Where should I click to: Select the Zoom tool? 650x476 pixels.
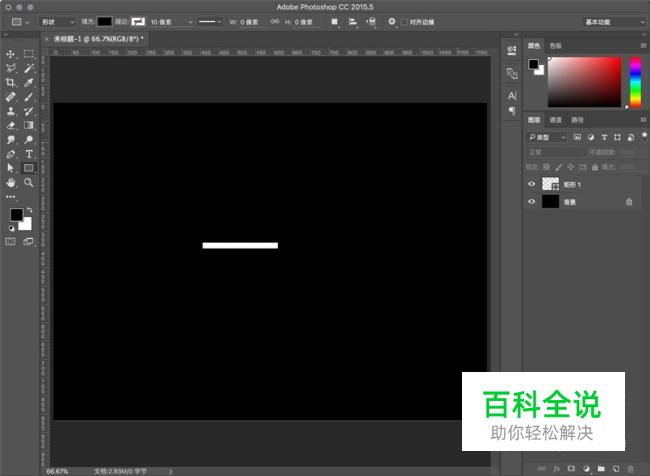pyautogui.click(x=29, y=182)
